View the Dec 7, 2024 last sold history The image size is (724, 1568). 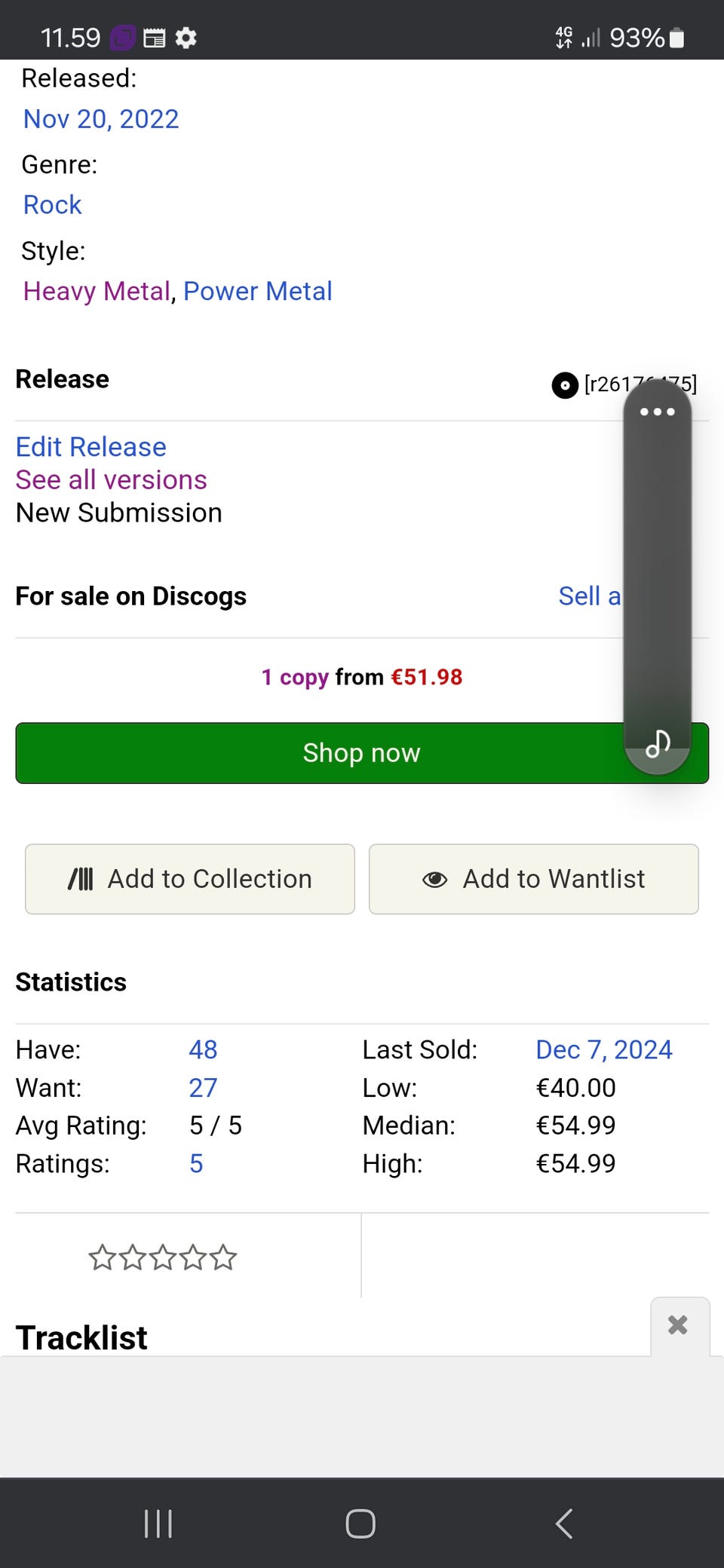click(603, 1049)
